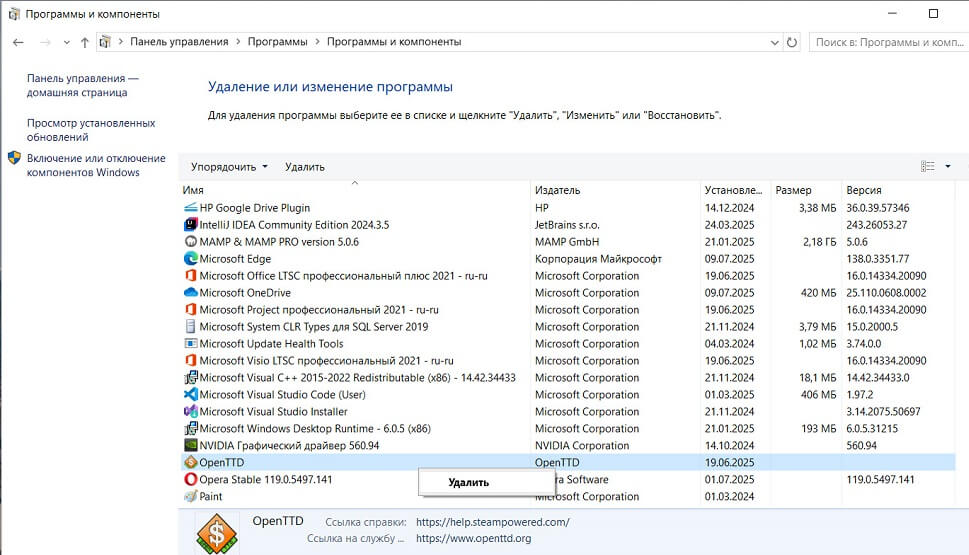Sort by the Размер column header
This screenshot has width=969, height=555.
(x=806, y=190)
